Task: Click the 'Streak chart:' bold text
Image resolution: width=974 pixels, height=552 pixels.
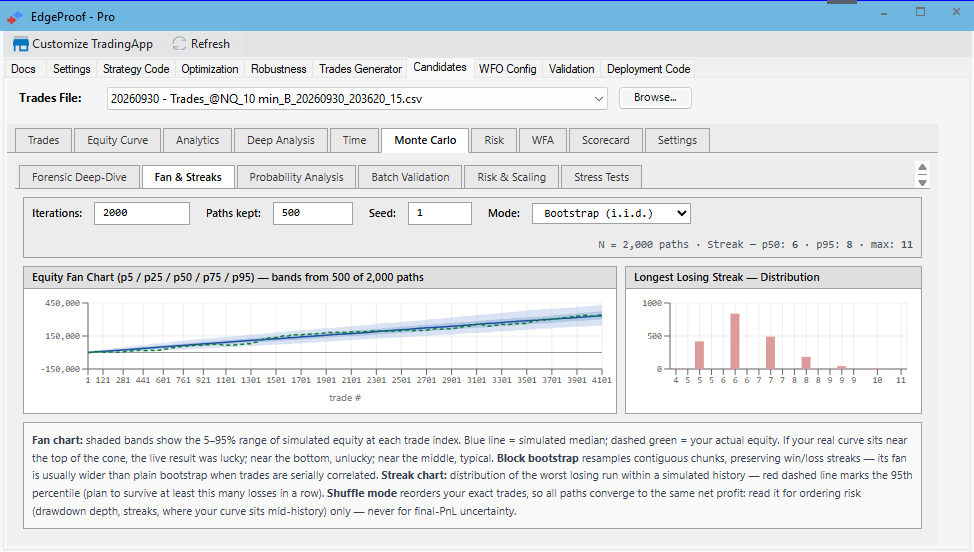Action: [x=414, y=476]
